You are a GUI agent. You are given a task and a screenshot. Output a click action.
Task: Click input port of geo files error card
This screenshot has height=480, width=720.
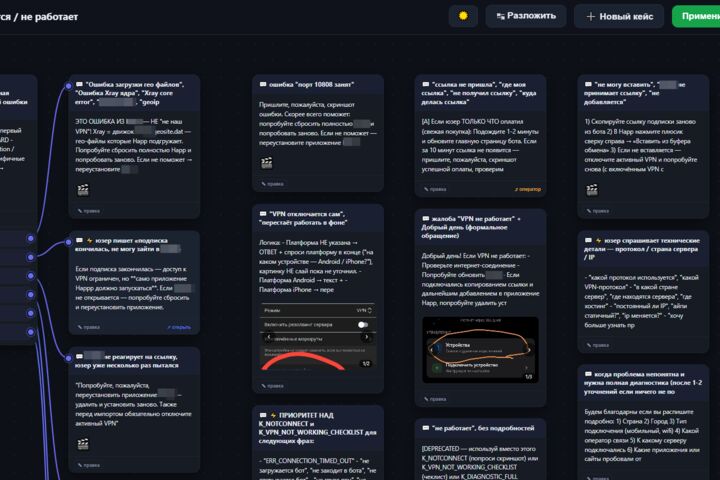68,86
